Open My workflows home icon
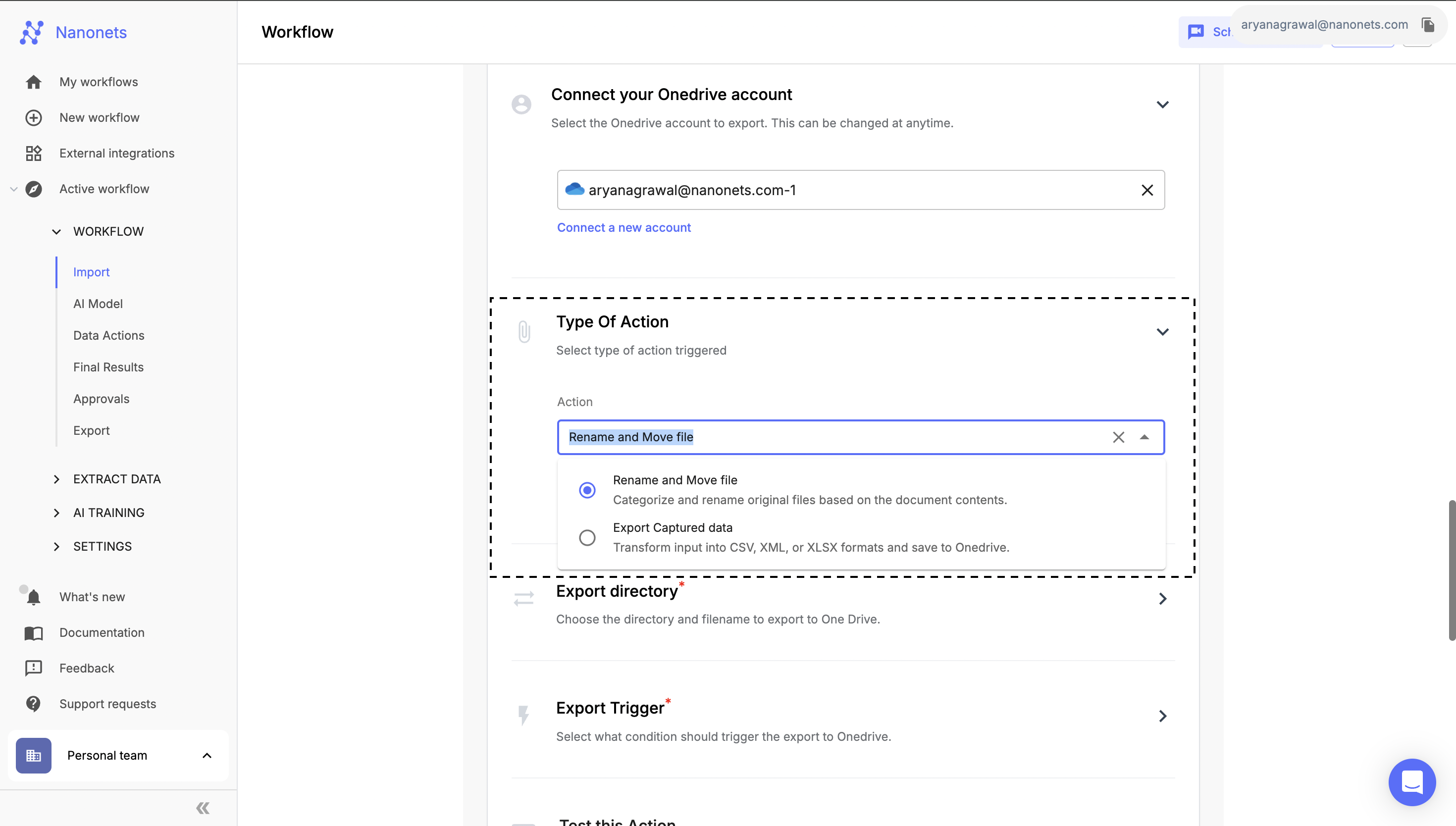The image size is (1456, 826). pos(34,82)
